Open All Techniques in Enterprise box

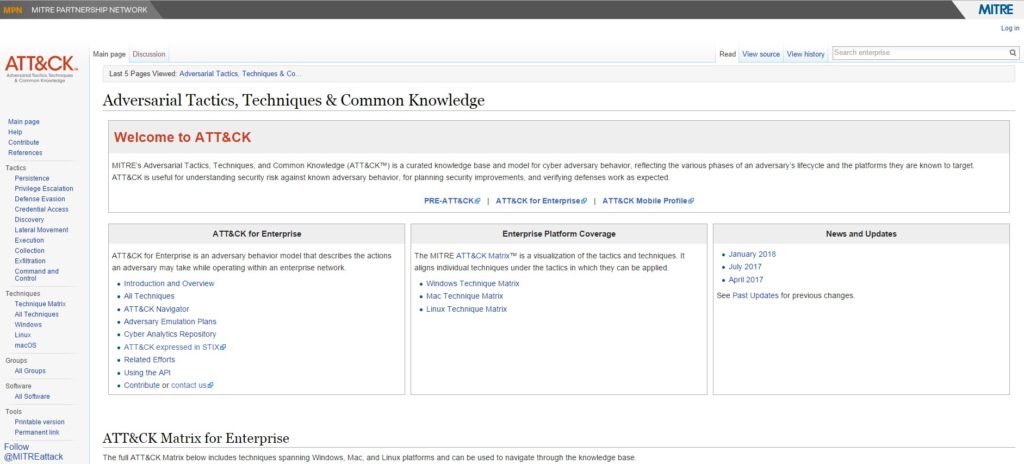tap(149, 296)
